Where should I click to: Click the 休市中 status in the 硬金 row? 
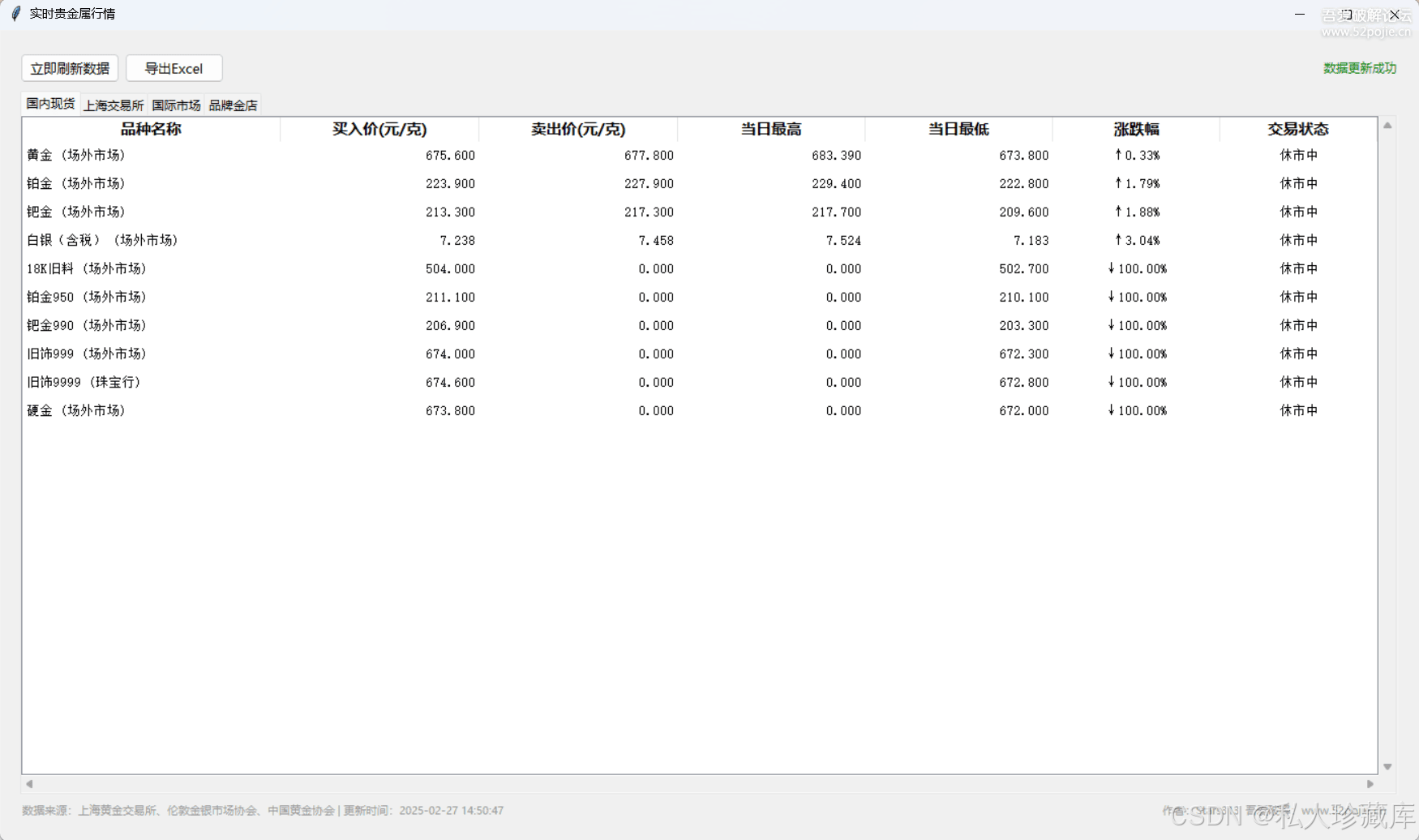pos(1298,410)
